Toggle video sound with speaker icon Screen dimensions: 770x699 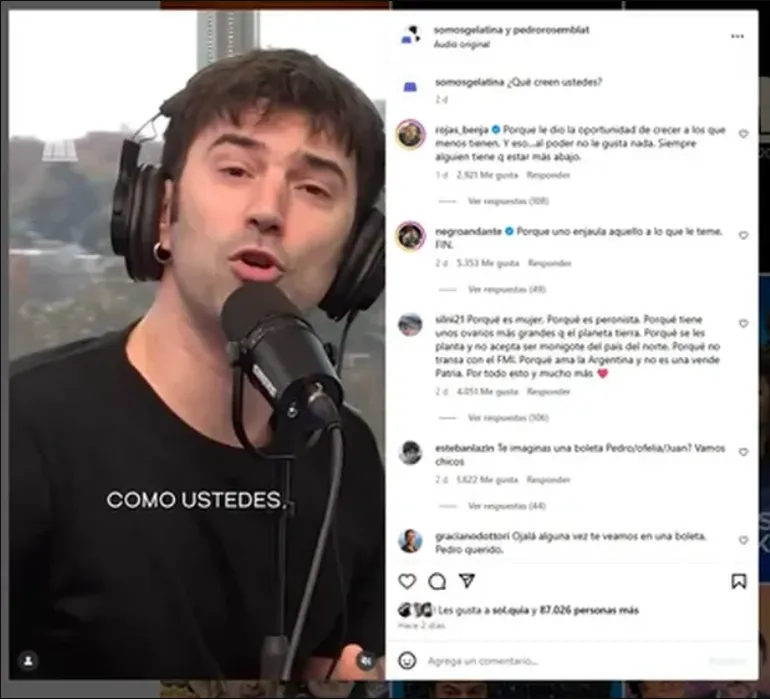366,661
